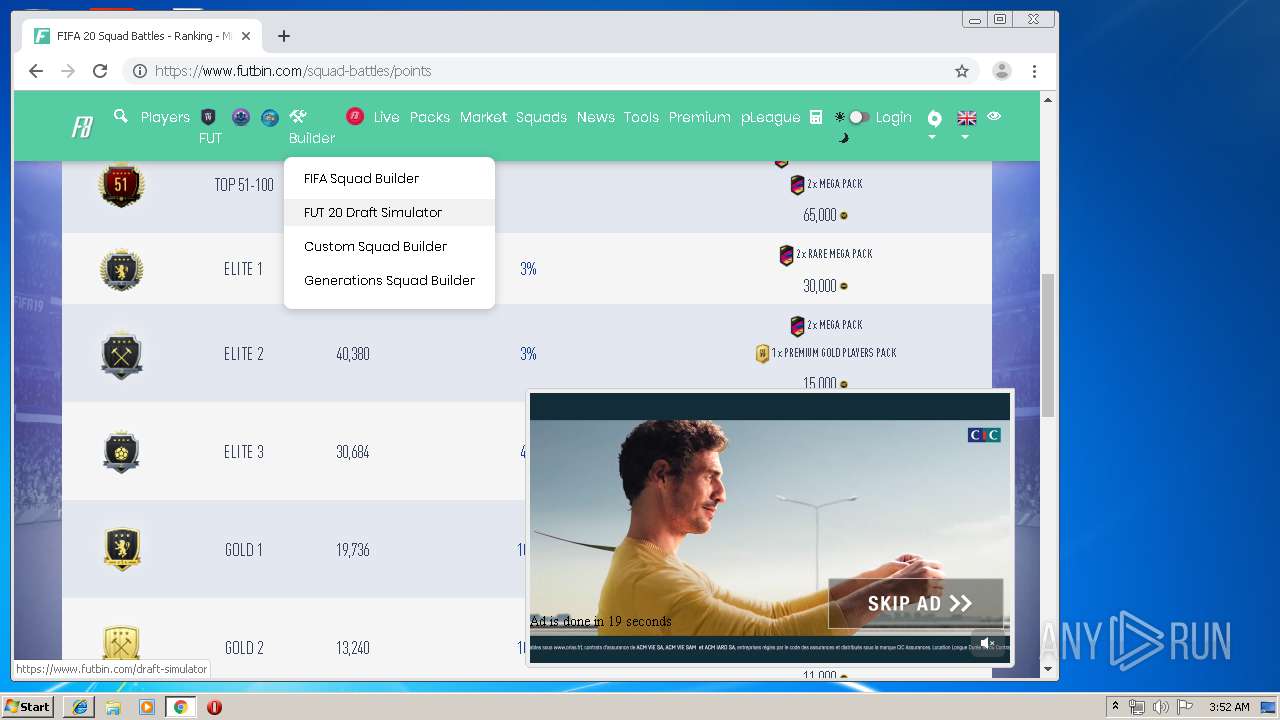Click the red Live badge icon
The image size is (1280, 720).
[x=355, y=117]
